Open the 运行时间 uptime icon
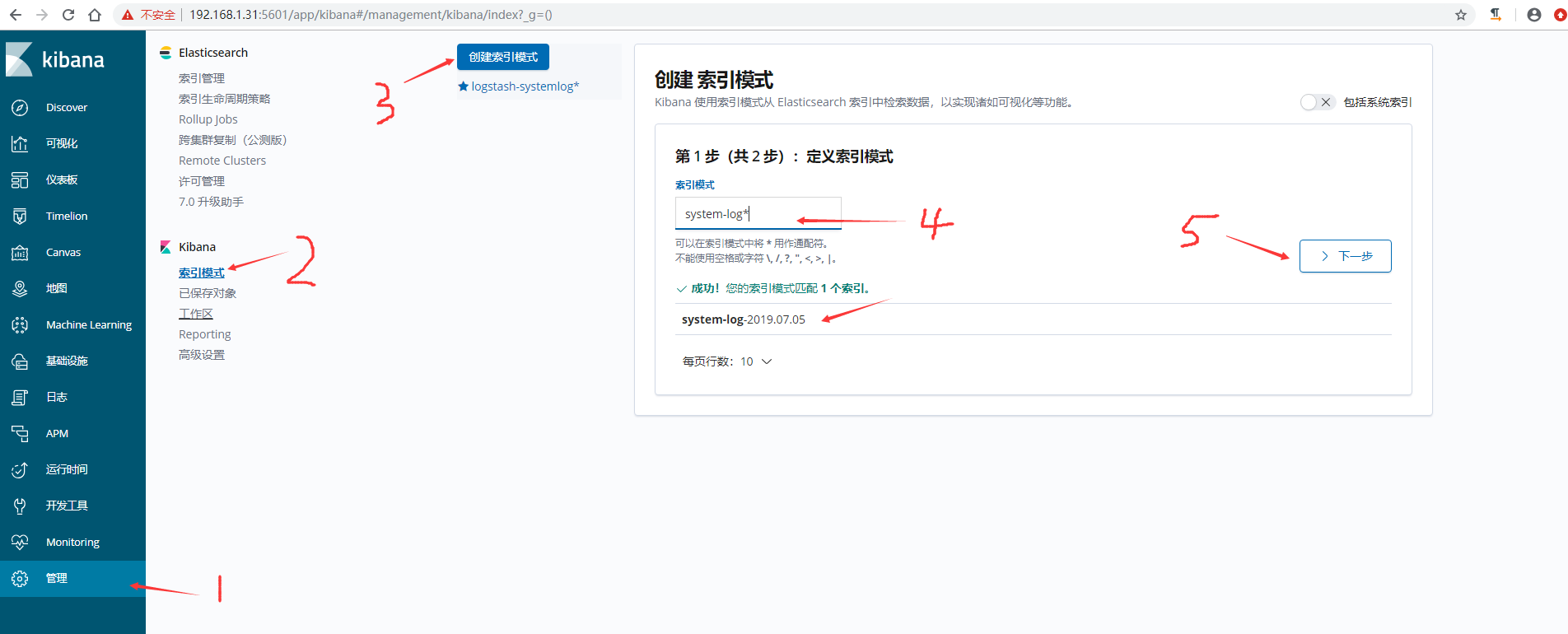Screen dimensions: 1568x634 (x=20, y=469)
